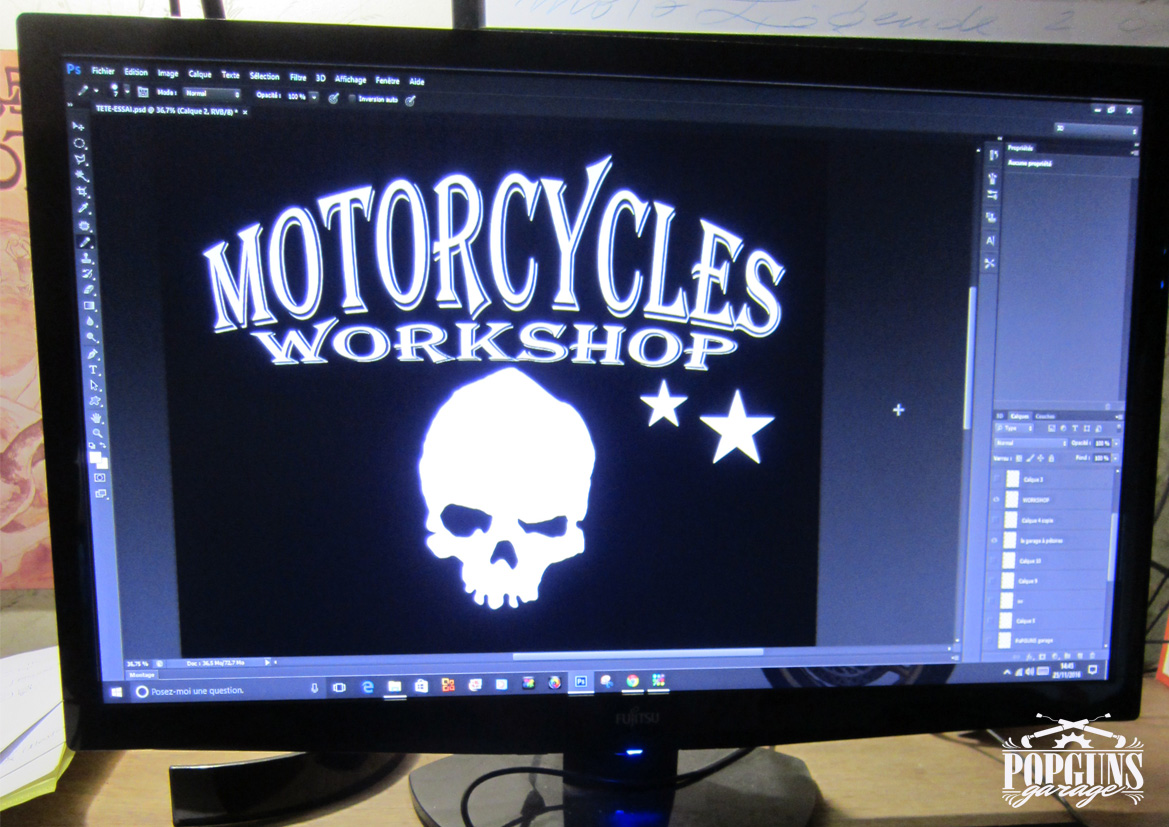The height and width of the screenshot is (827, 1169).
Task: Open the brush panel toggle icon
Action: (143, 92)
